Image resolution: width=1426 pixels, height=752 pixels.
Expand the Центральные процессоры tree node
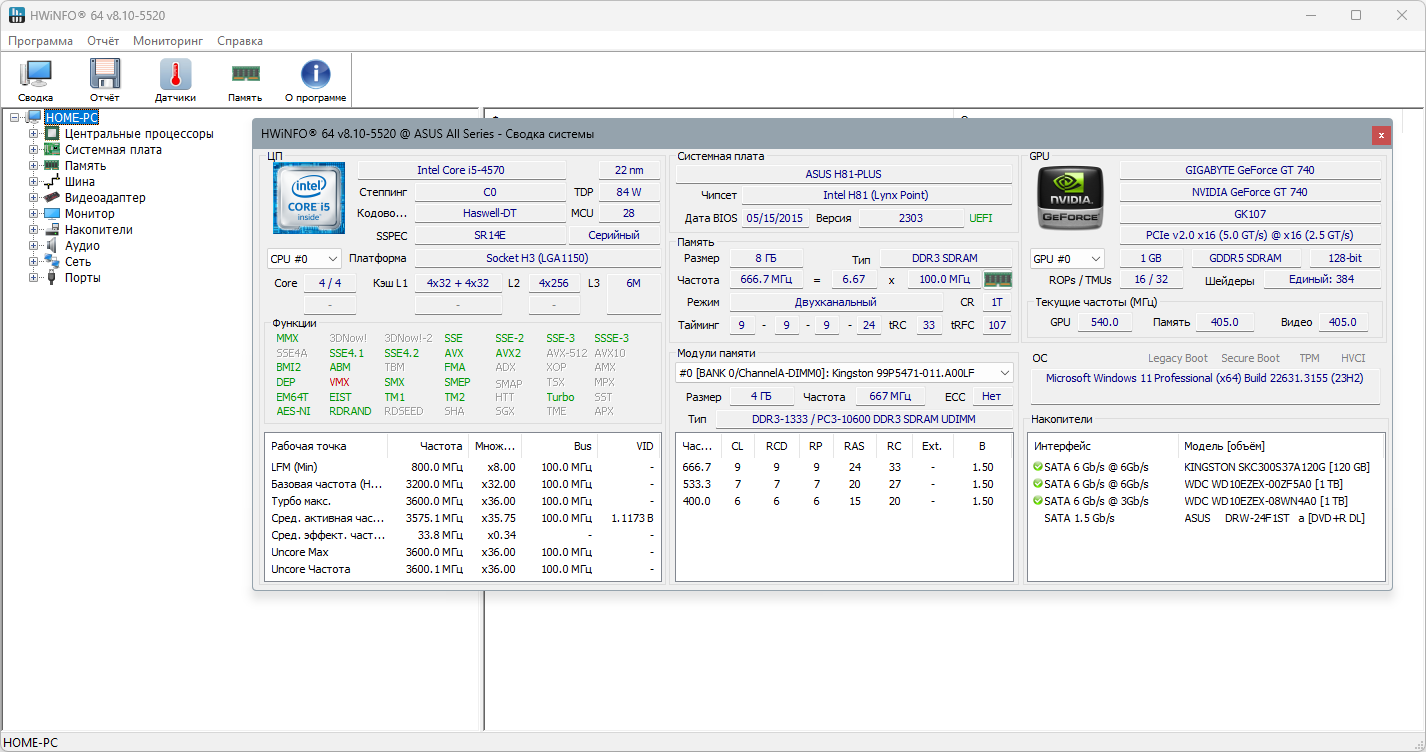pos(33,134)
